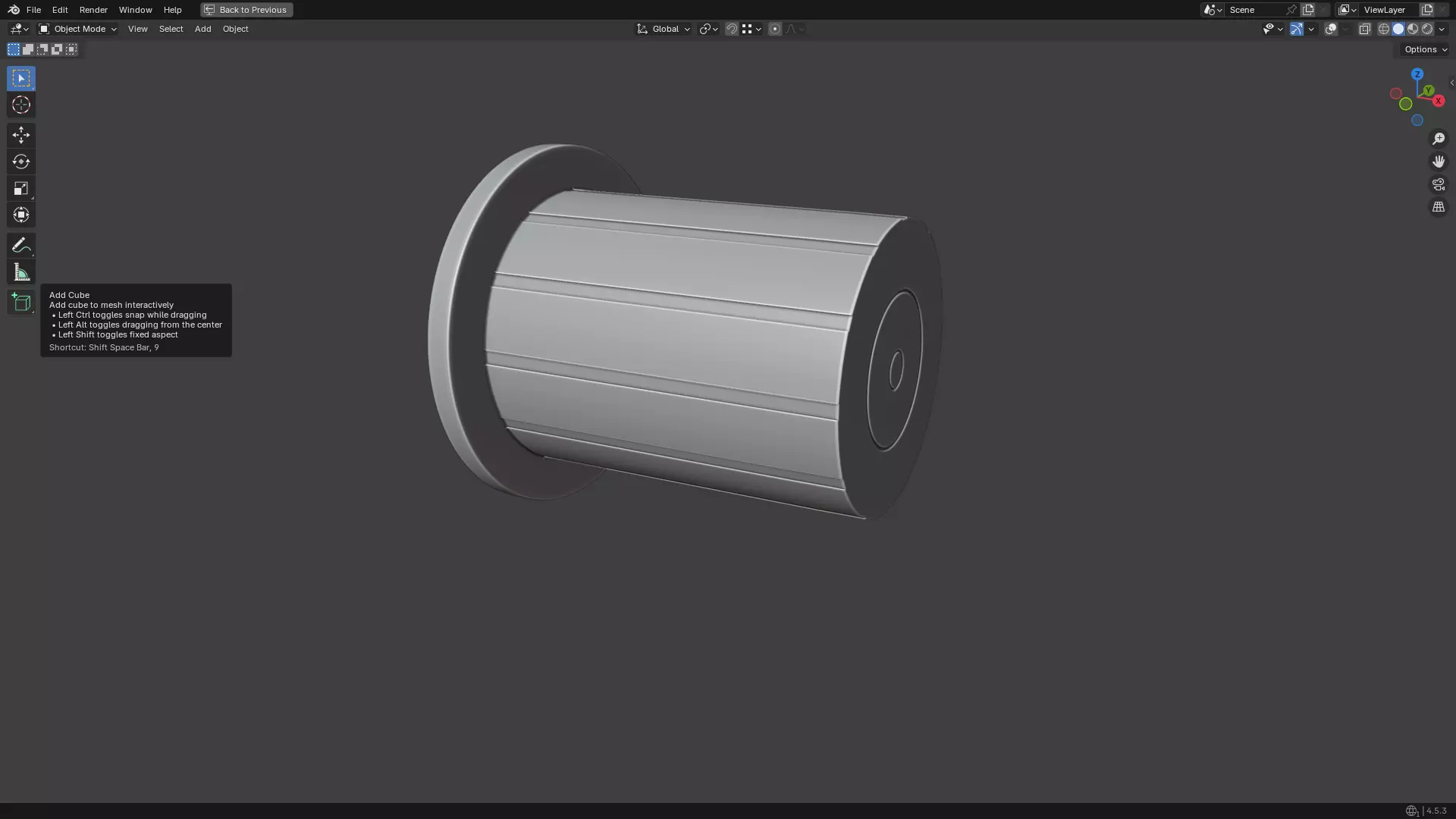Switch to orthographic/perspective grid view
The width and height of the screenshot is (1456, 819).
1438,207
